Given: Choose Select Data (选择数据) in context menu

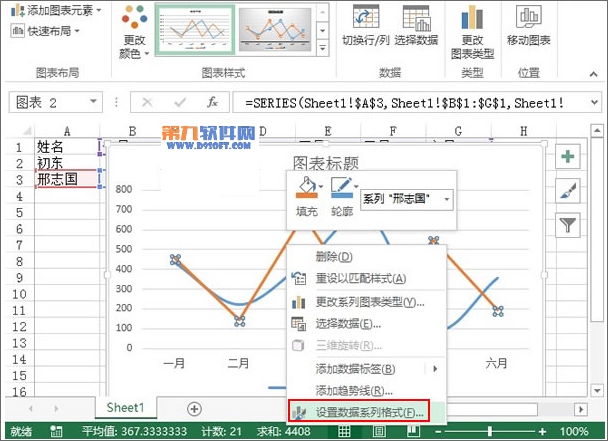Looking at the screenshot, I should pyautogui.click(x=367, y=323).
